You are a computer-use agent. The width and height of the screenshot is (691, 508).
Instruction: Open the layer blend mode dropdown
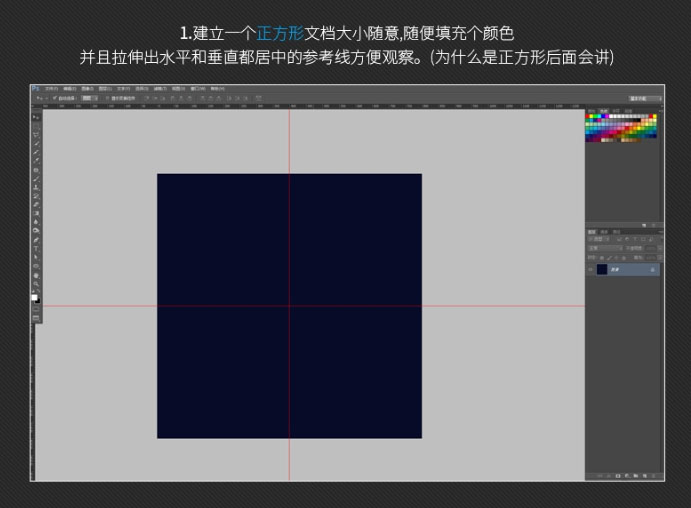tap(605, 248)
